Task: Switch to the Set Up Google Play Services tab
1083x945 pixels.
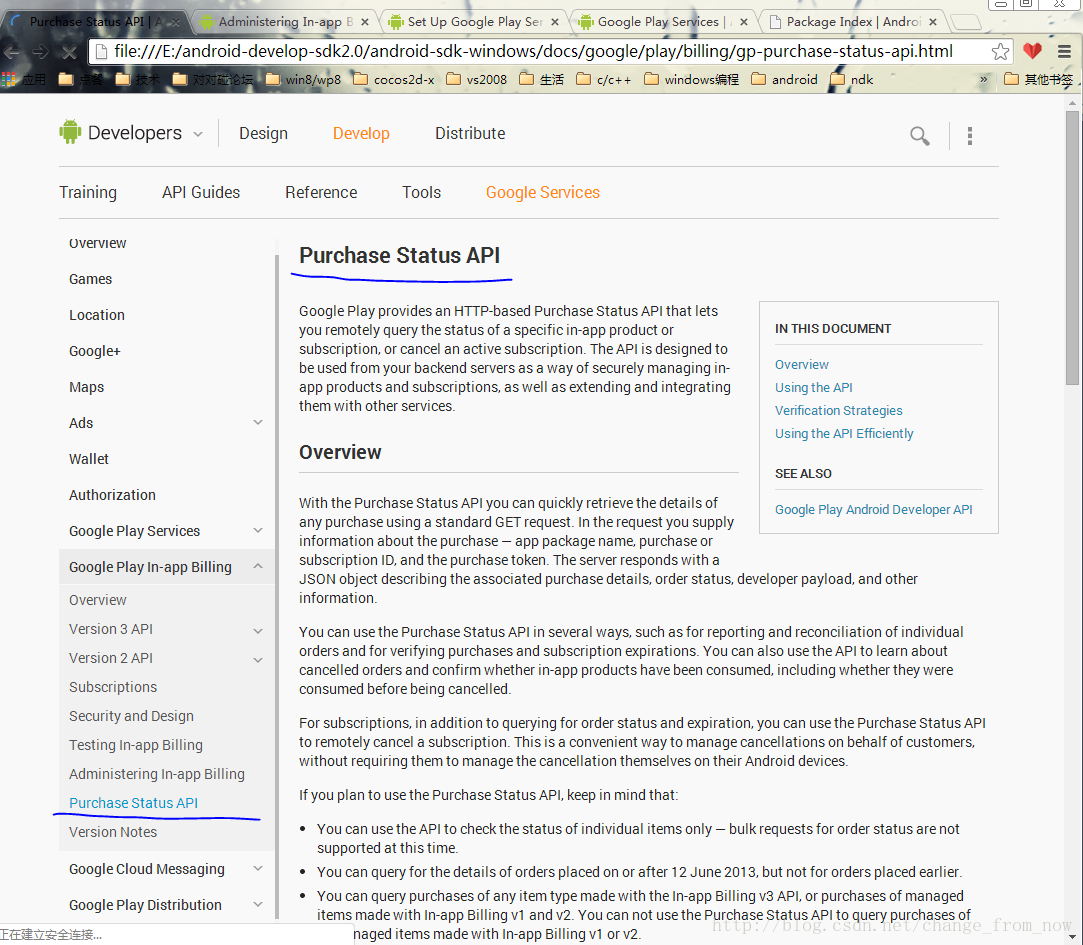Action: [474, 22]
